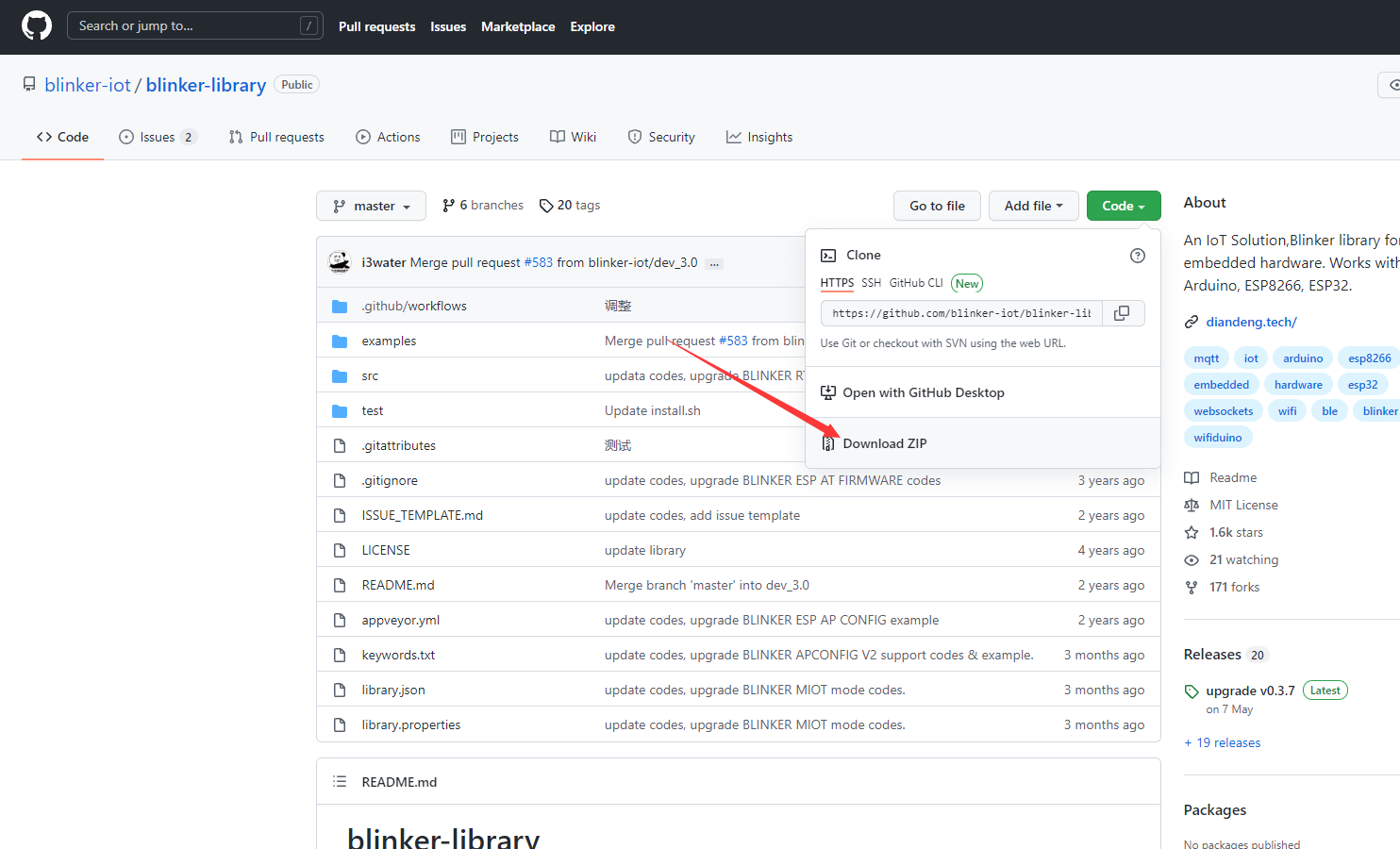Open the Security tab
The height and width of the screenshot is (849, 1400).
tap(661, 137)
